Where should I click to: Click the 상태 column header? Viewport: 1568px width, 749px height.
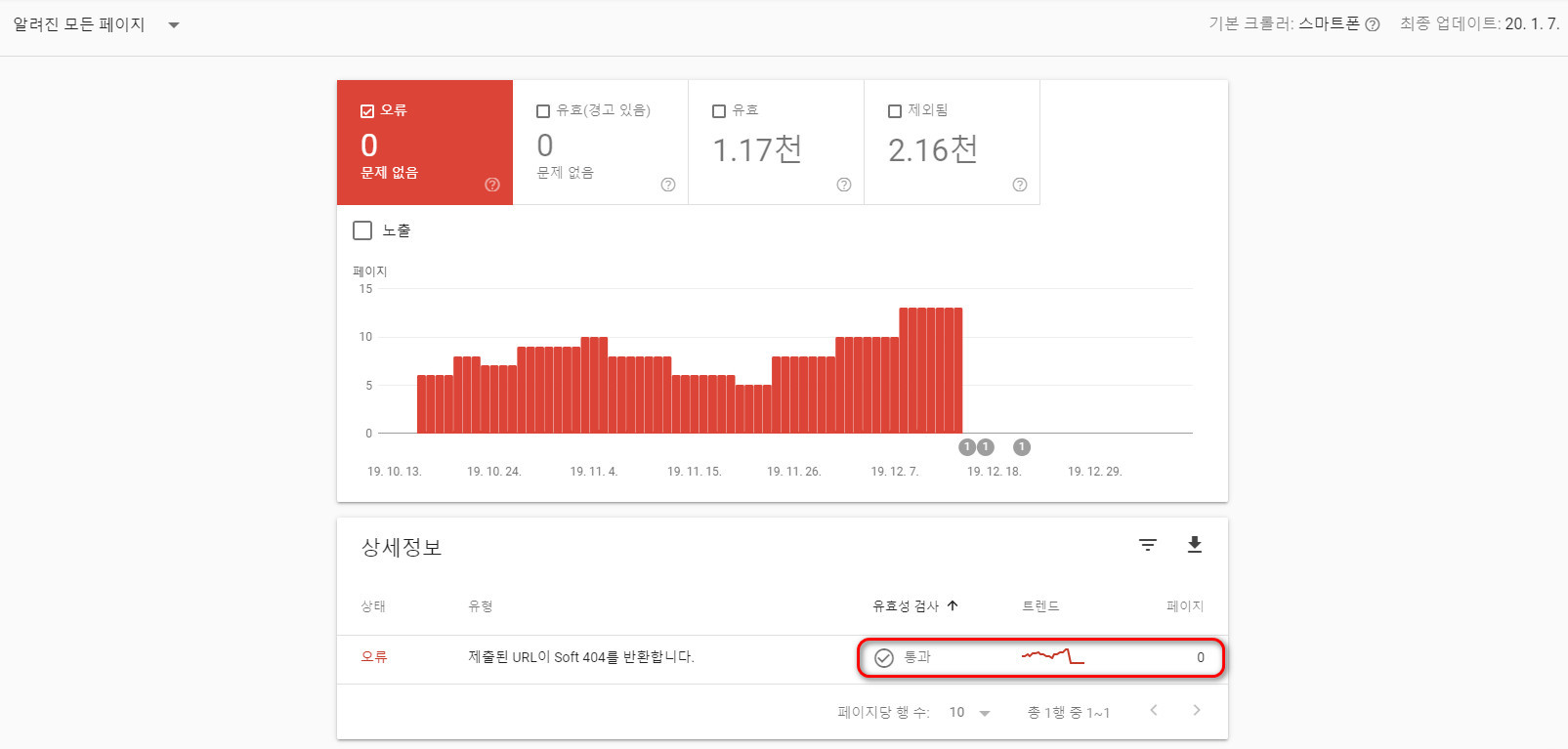373,606
